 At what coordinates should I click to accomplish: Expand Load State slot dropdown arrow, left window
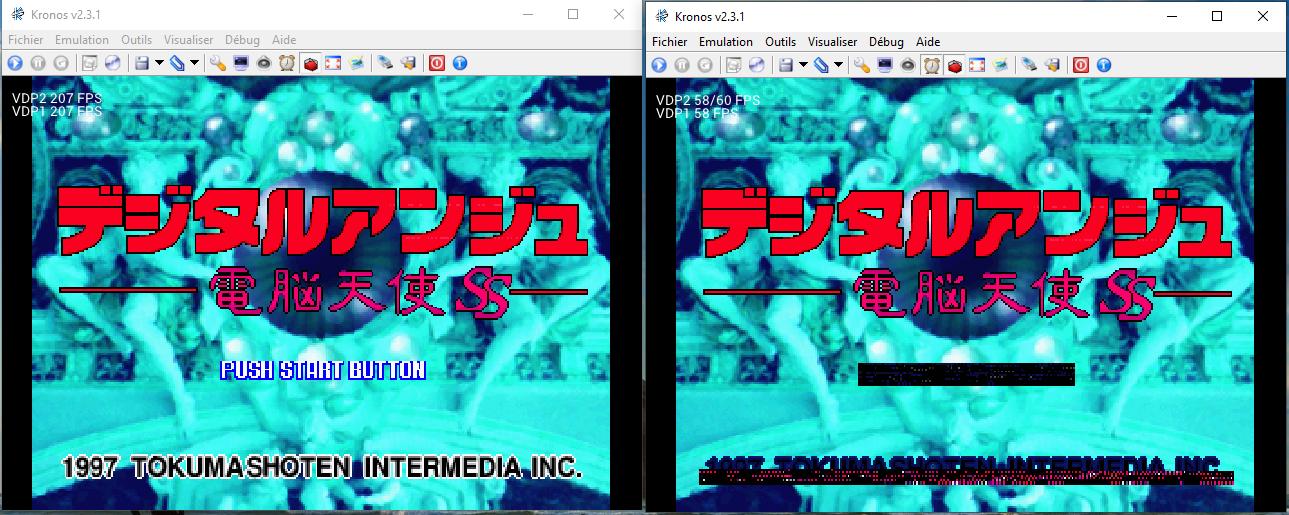click(194, 63)
